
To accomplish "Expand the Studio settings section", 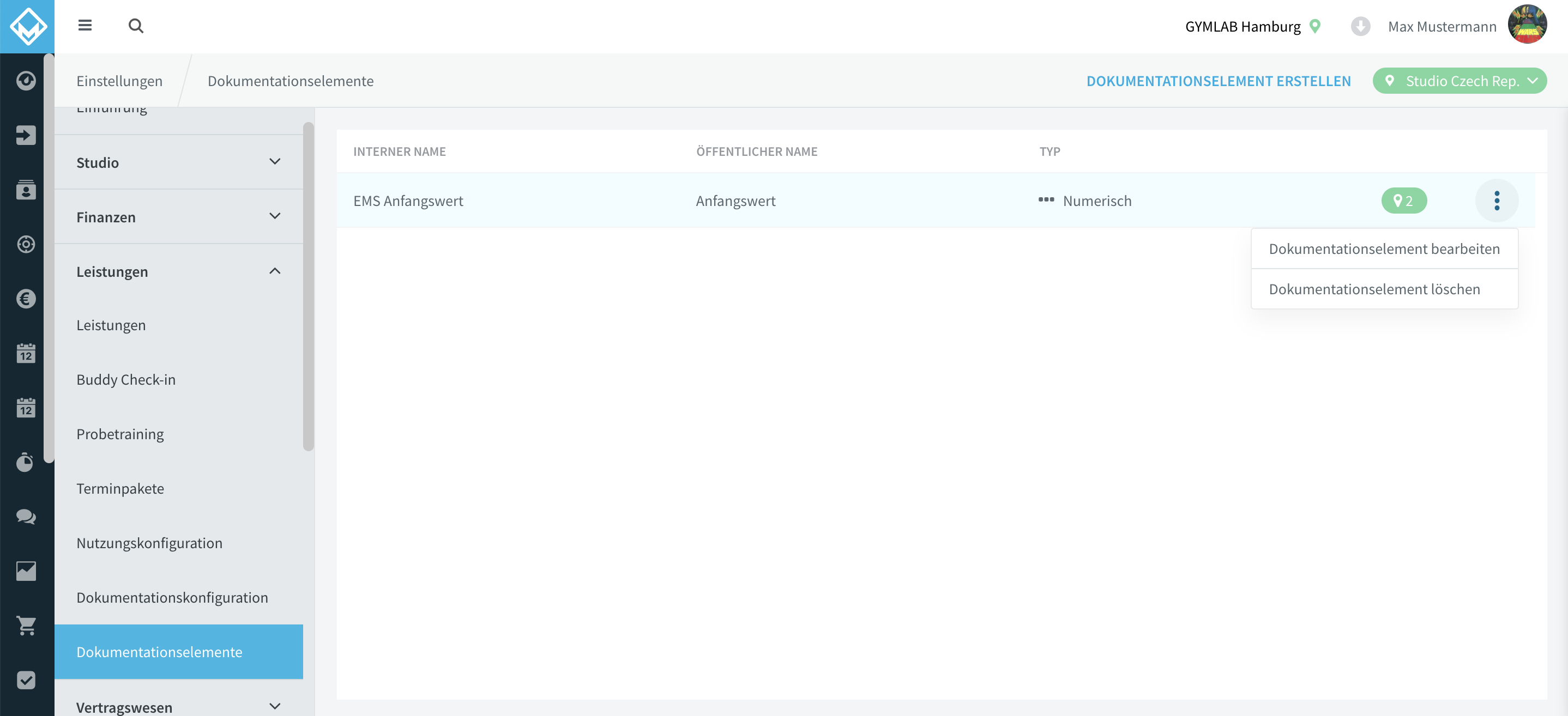I will click(x=179, y=162).
